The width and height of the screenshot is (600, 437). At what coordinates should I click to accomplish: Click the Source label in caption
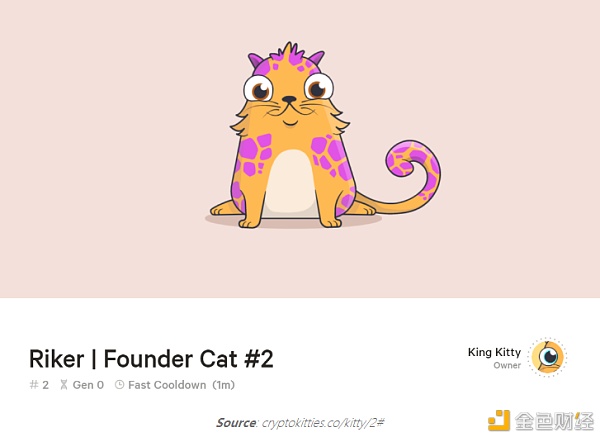click(236, 423)
